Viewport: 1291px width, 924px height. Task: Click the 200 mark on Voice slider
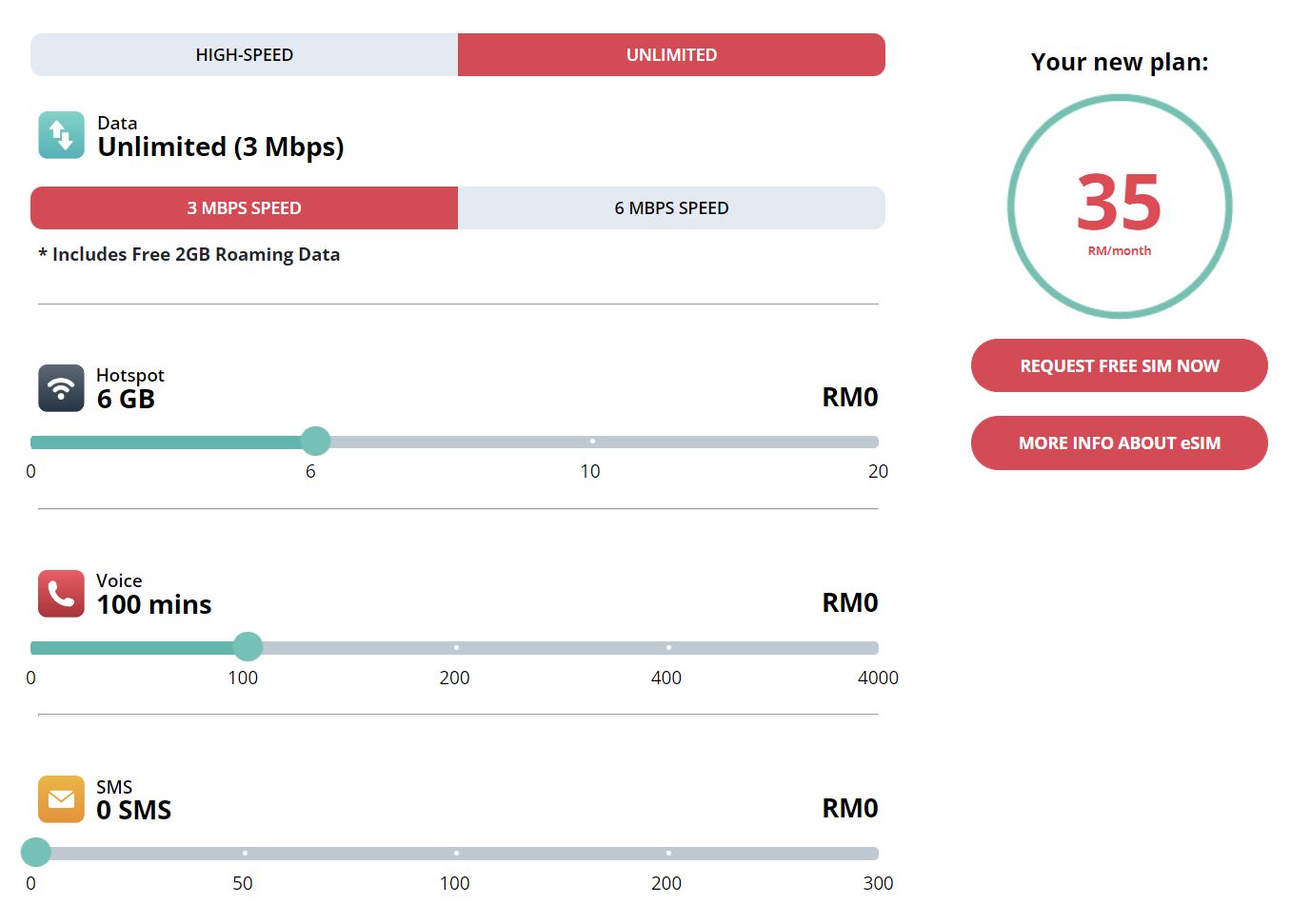(455, 646)
